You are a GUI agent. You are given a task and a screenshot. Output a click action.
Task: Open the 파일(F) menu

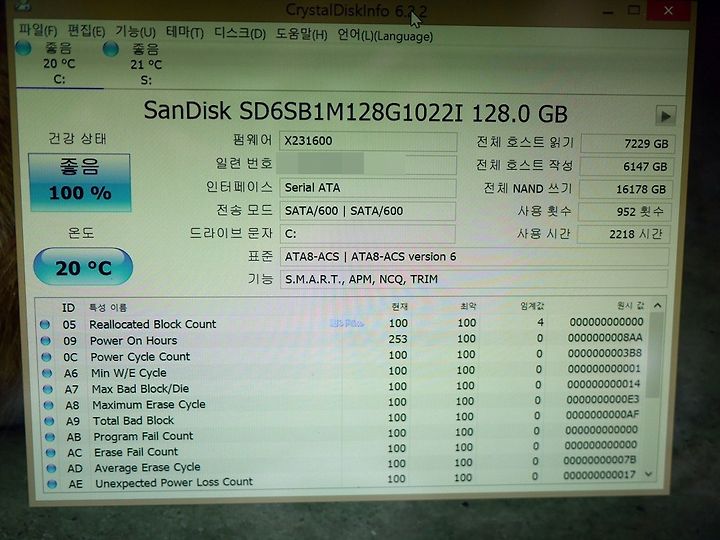click(x=38, y=31)
